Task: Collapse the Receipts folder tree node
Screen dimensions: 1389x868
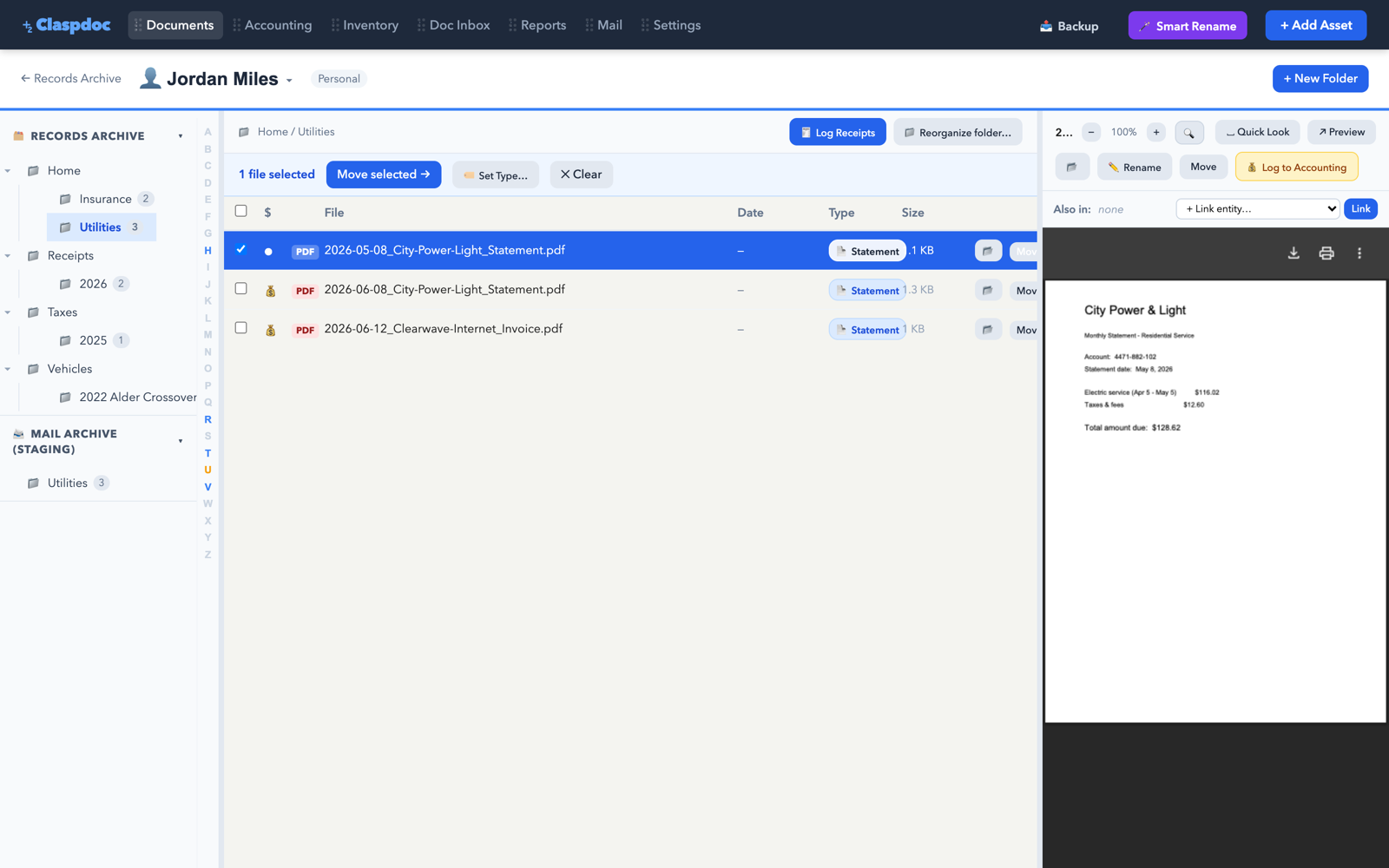Action: (8, 256)
